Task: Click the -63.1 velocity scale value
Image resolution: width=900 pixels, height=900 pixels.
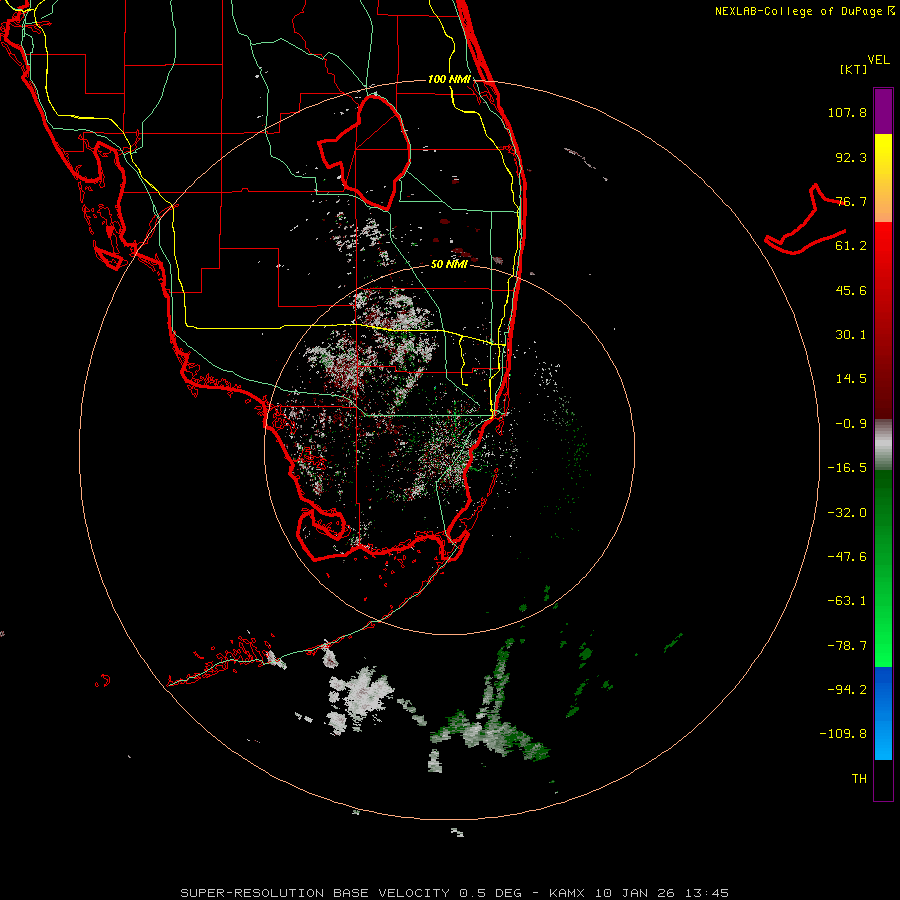Action: [x=847, y=601]
